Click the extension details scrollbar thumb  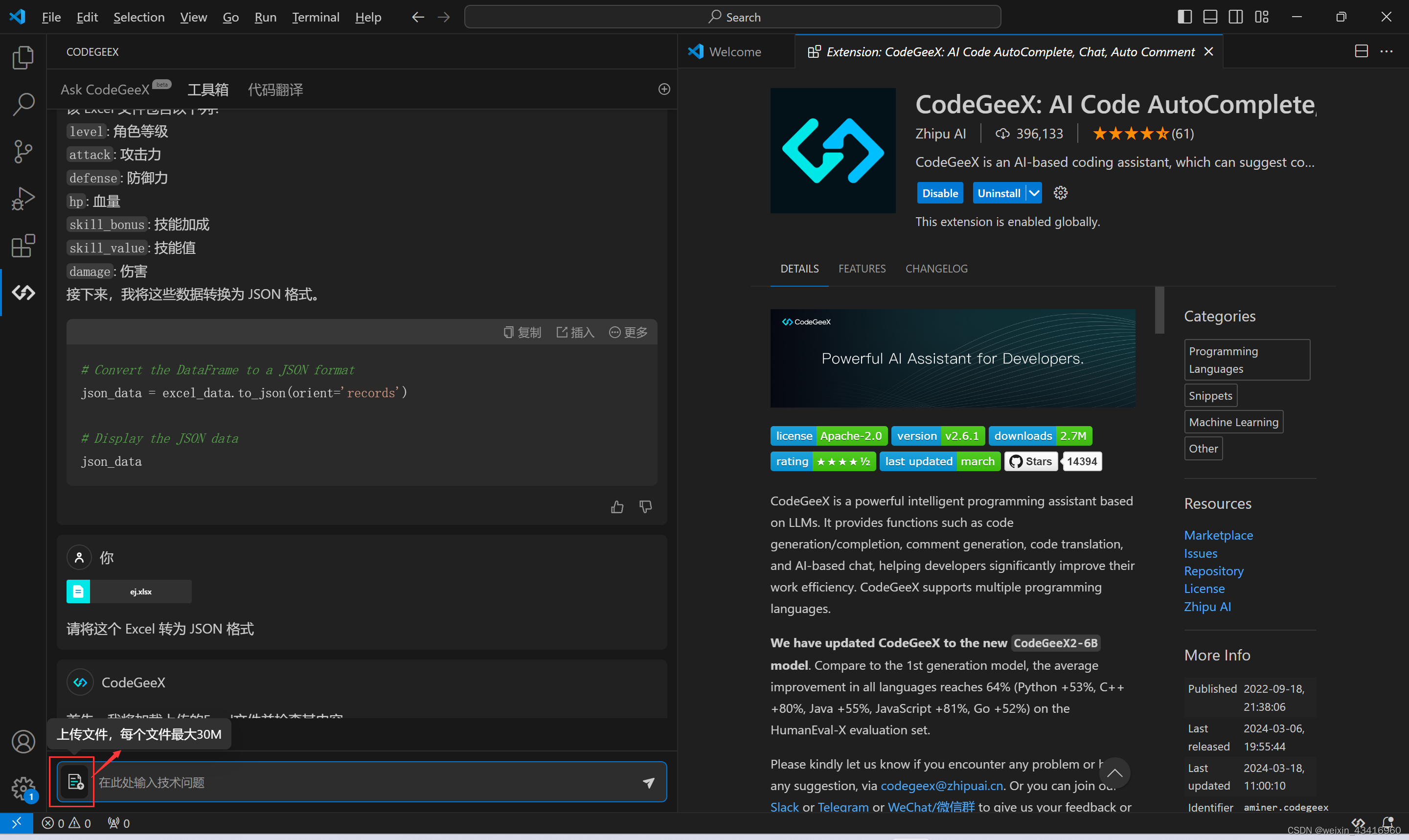tap(1159, 310)
